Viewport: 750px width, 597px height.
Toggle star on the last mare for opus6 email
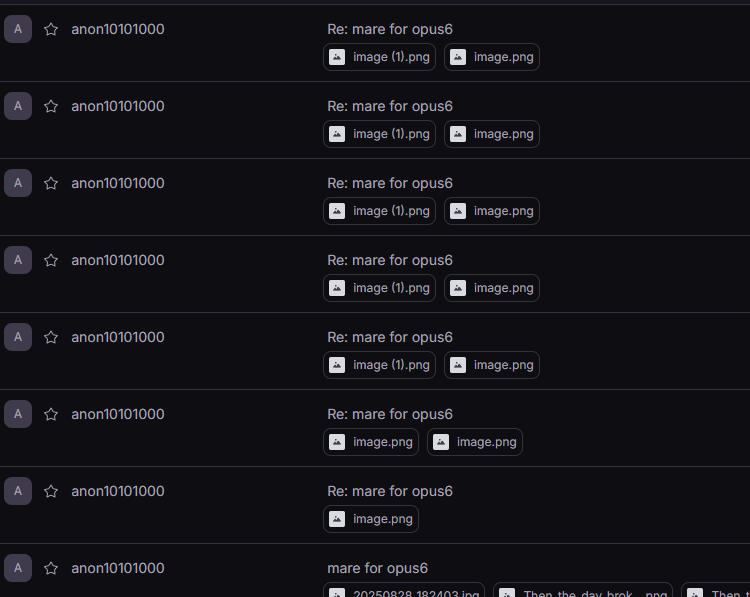coord(51,568)
